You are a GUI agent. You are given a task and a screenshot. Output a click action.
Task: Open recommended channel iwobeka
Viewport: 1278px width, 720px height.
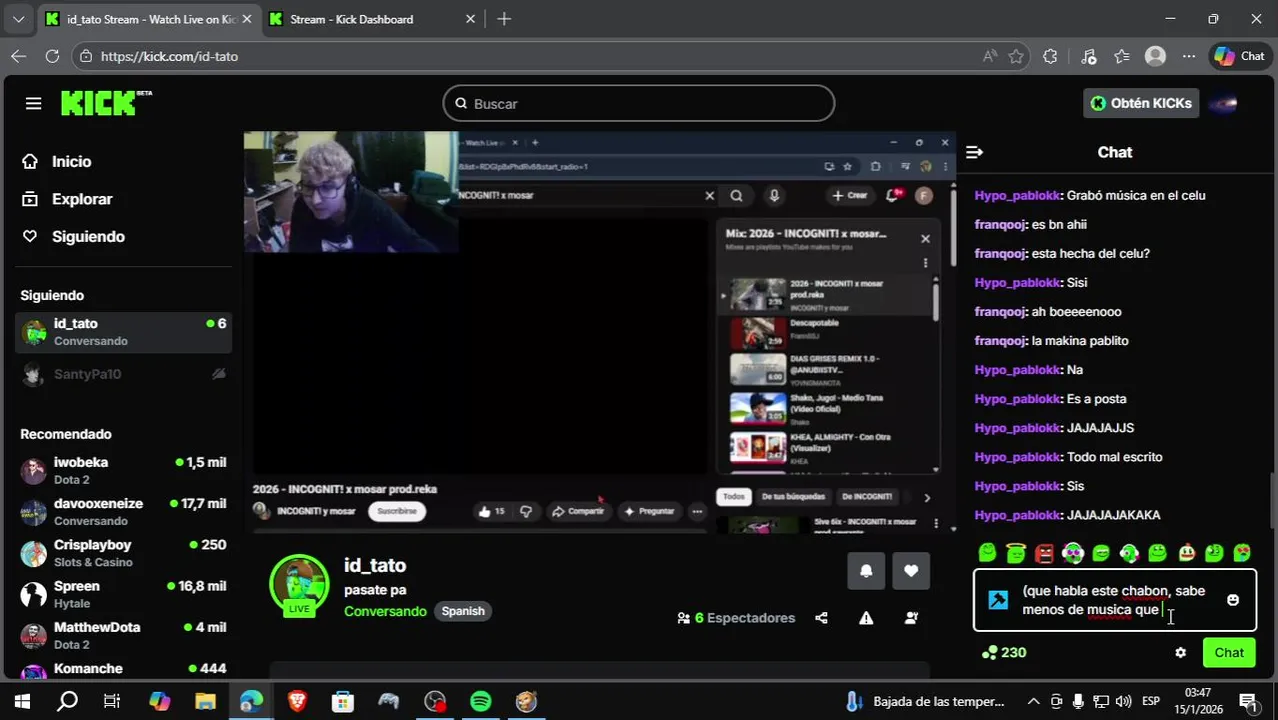point(124,470)
